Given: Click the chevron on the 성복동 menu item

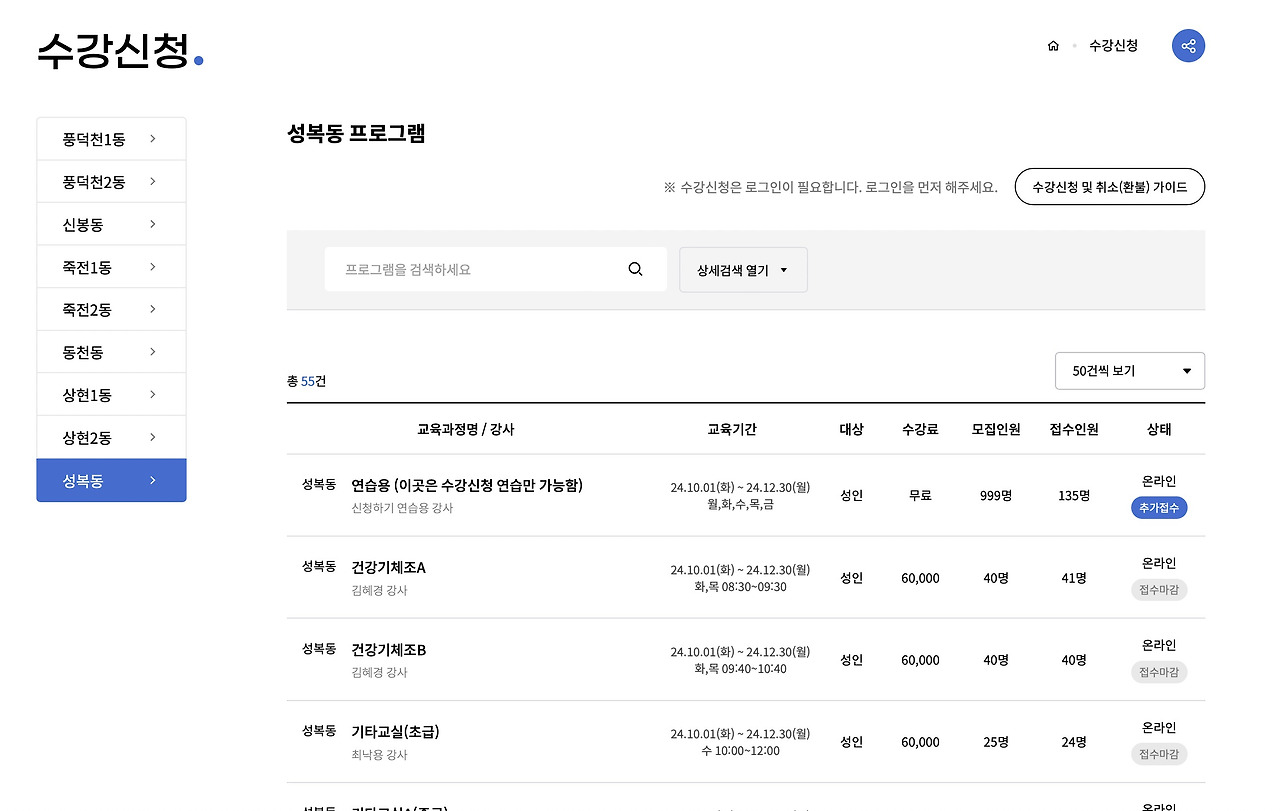Looking at the screenshot, I should 152,480.
